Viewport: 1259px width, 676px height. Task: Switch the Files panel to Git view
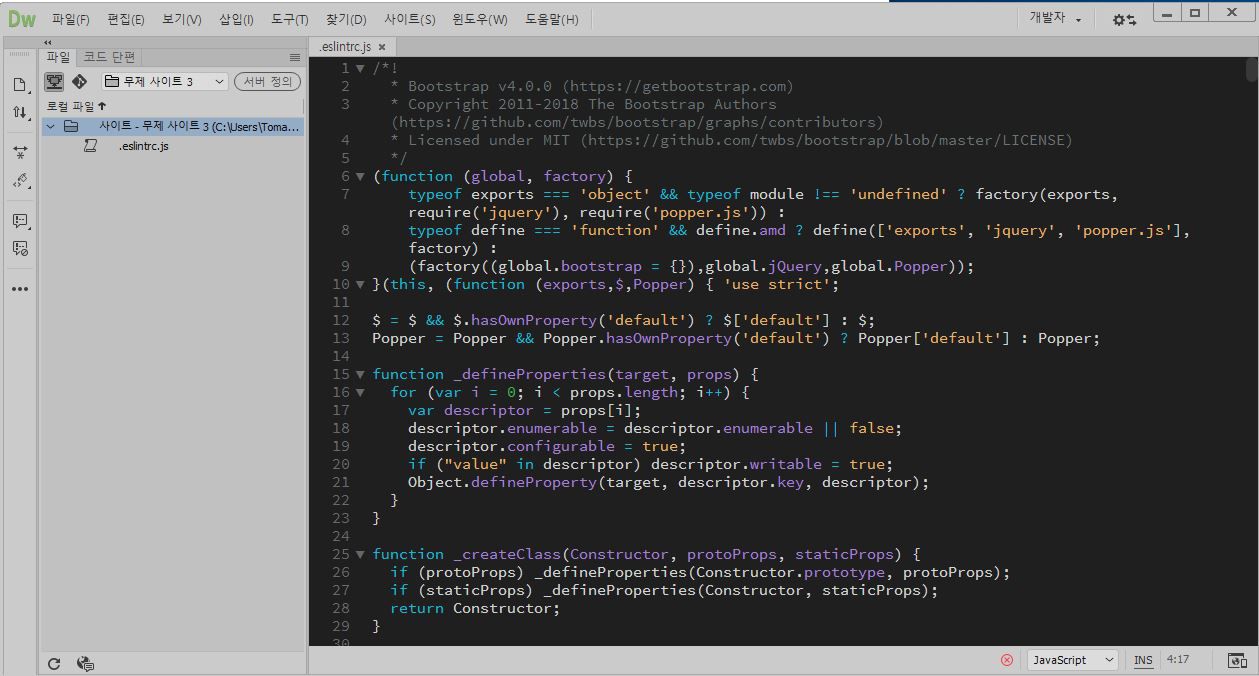pyautogui.click(x=79, y=82)
